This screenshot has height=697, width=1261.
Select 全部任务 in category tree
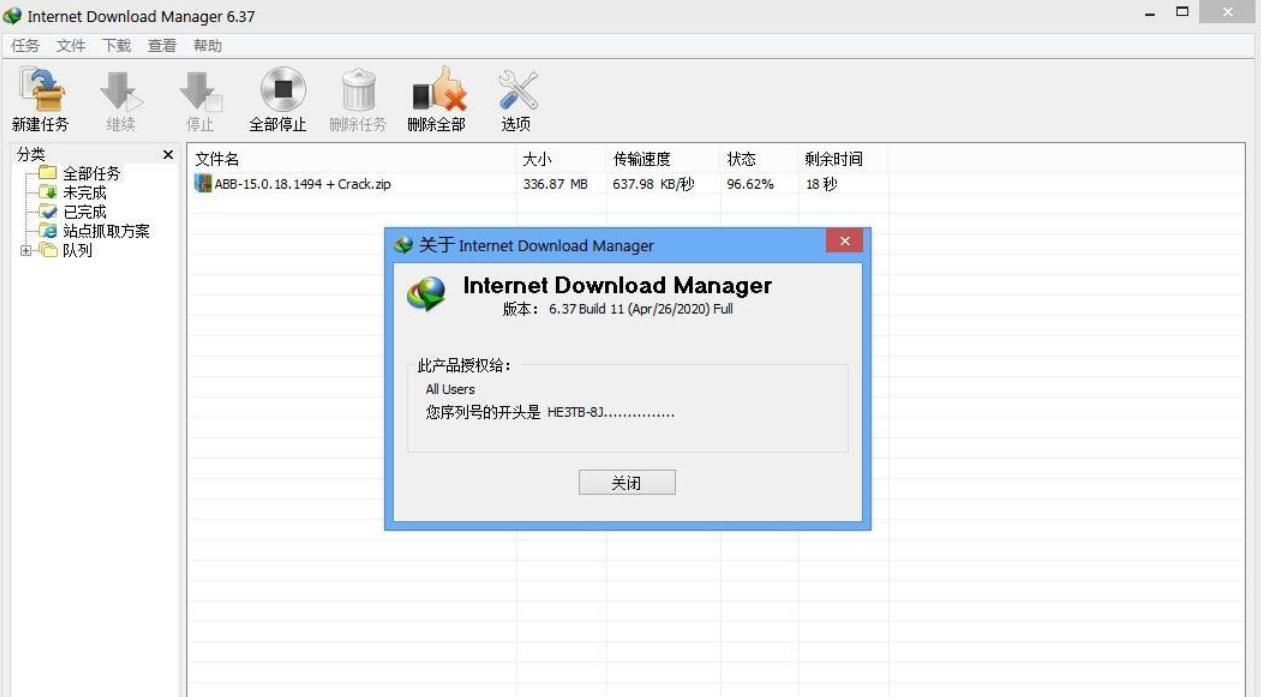point(92,174)
